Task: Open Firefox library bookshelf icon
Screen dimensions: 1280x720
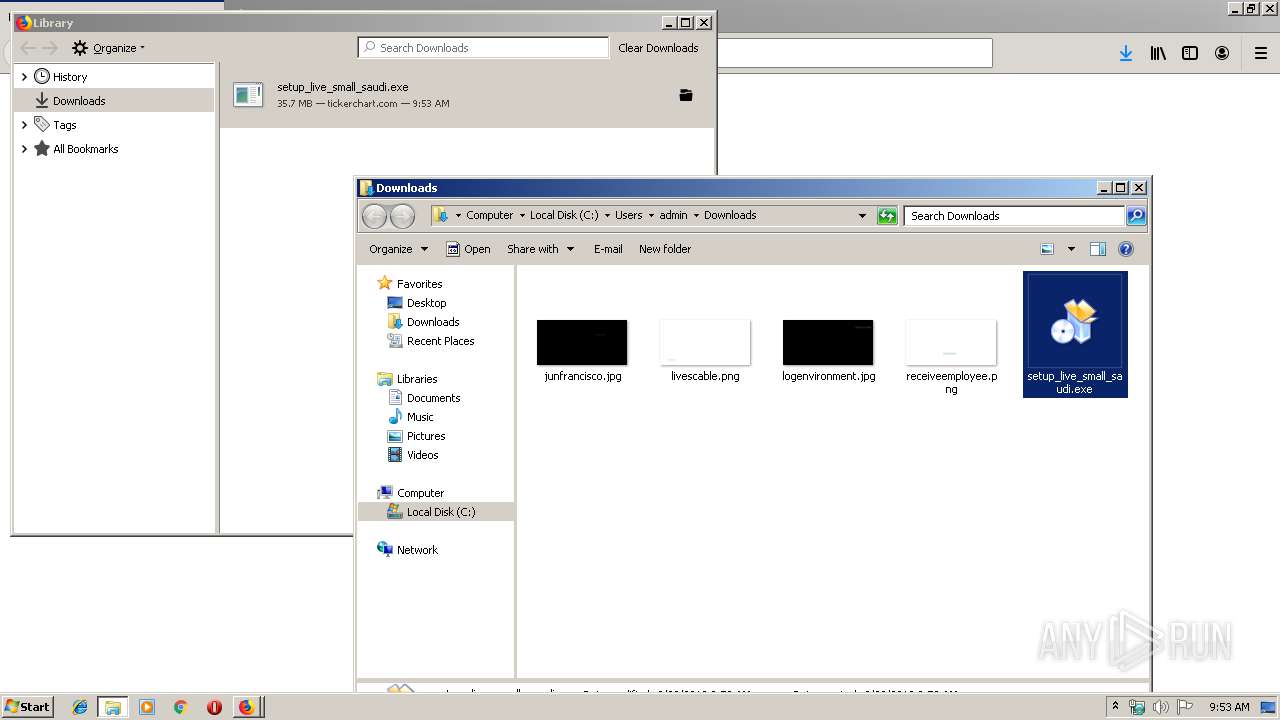Action: tap(1158, 53)
